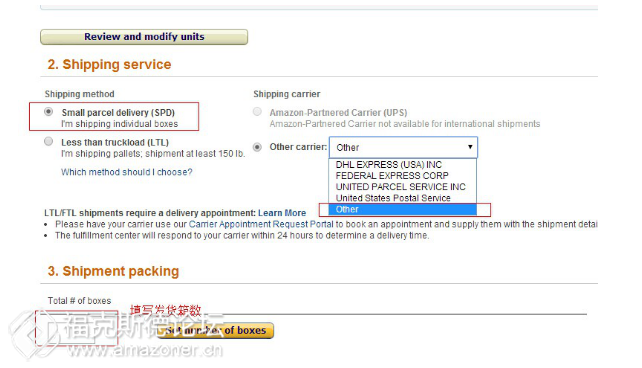Select Small parcel delivery (SPD) radio
The width and height of the screenshot is (642, 368).
49,112
